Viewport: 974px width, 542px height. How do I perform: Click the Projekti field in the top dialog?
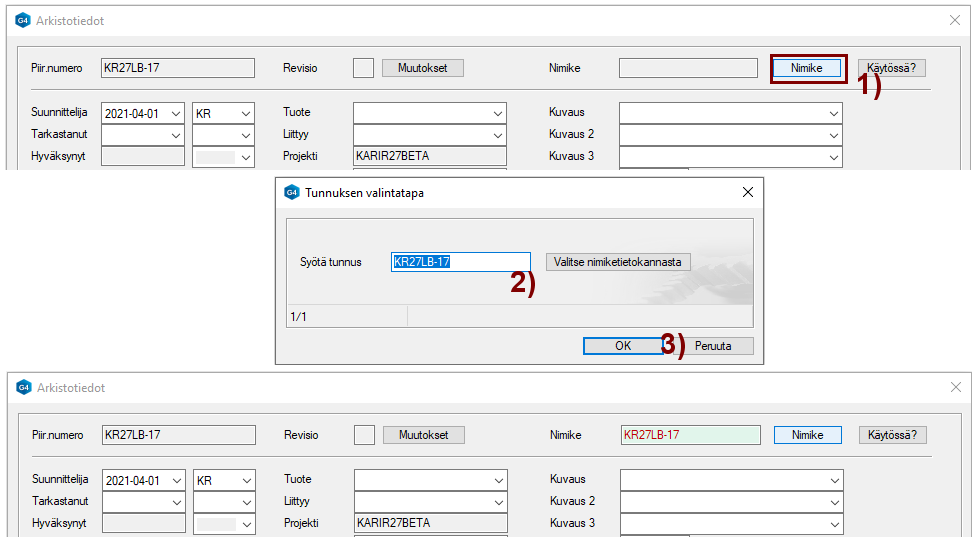430,156
